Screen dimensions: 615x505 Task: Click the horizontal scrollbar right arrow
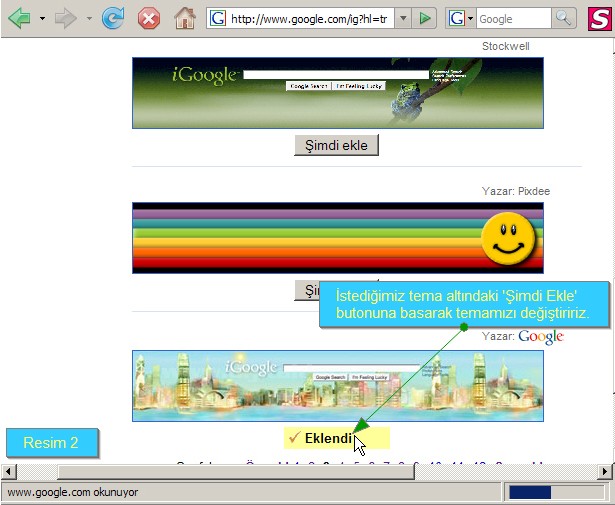tap(604, 472)
